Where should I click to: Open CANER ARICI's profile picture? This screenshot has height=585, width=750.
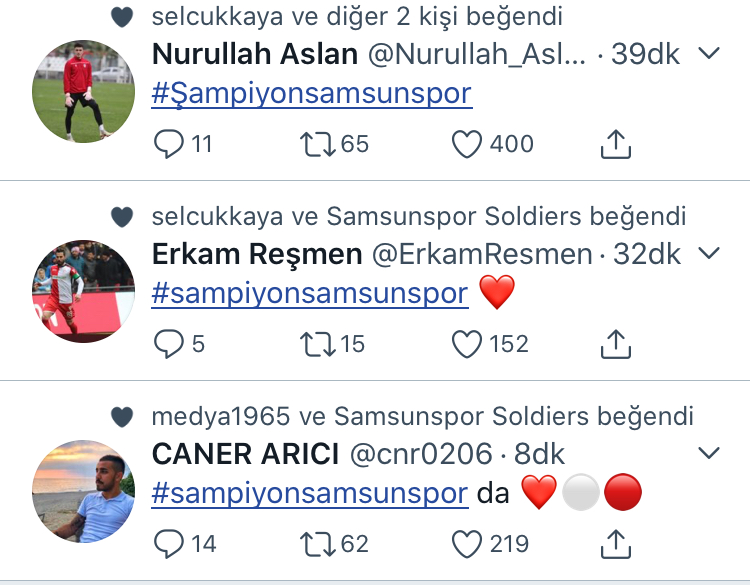pyautogui.click(x=83, y=491)
